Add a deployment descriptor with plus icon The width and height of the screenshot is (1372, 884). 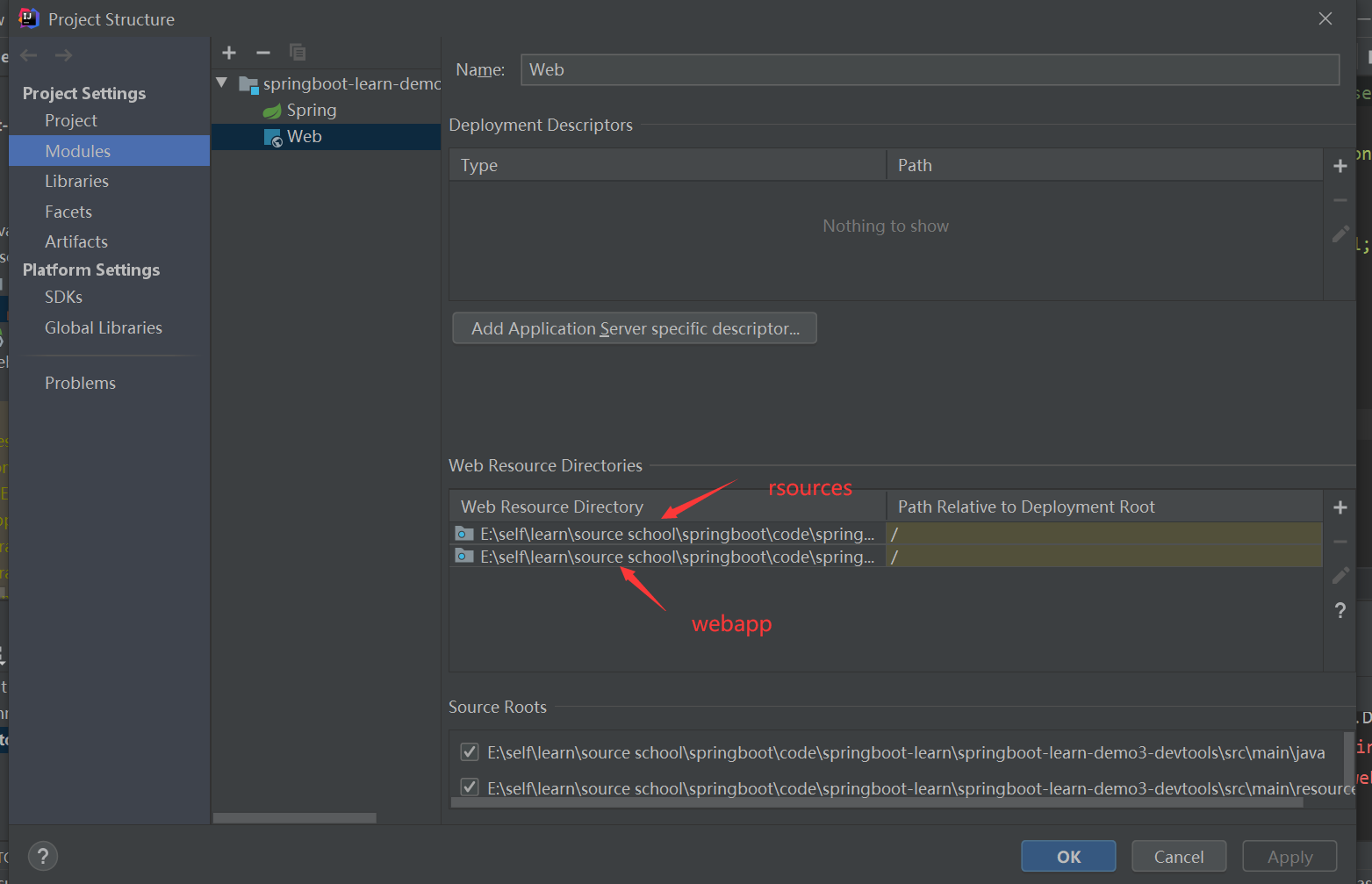(1340, 166)
